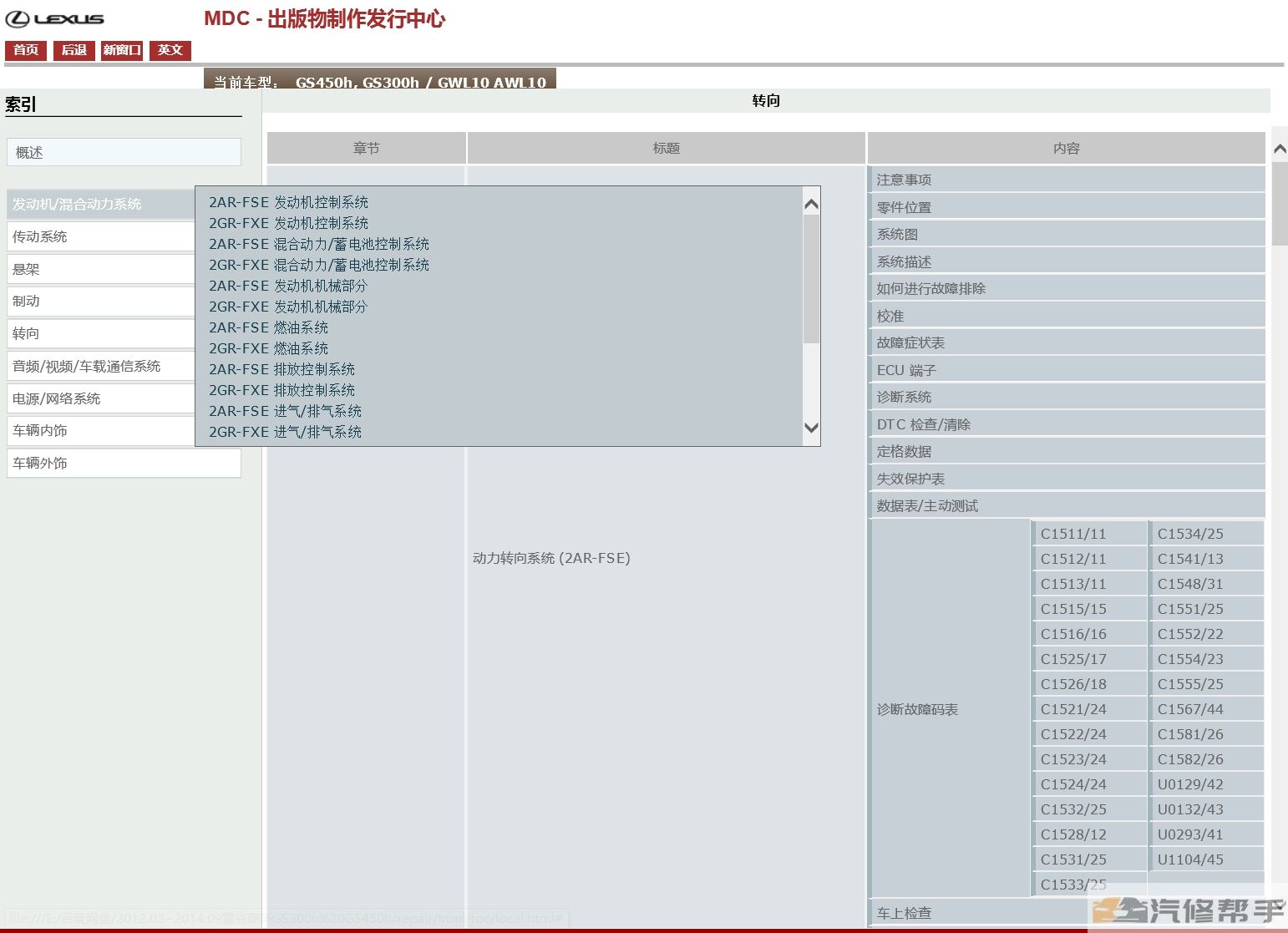Open DTC 检查/清除 content row
Viewport: 1288px width, 933px height.
[1067, 424]
